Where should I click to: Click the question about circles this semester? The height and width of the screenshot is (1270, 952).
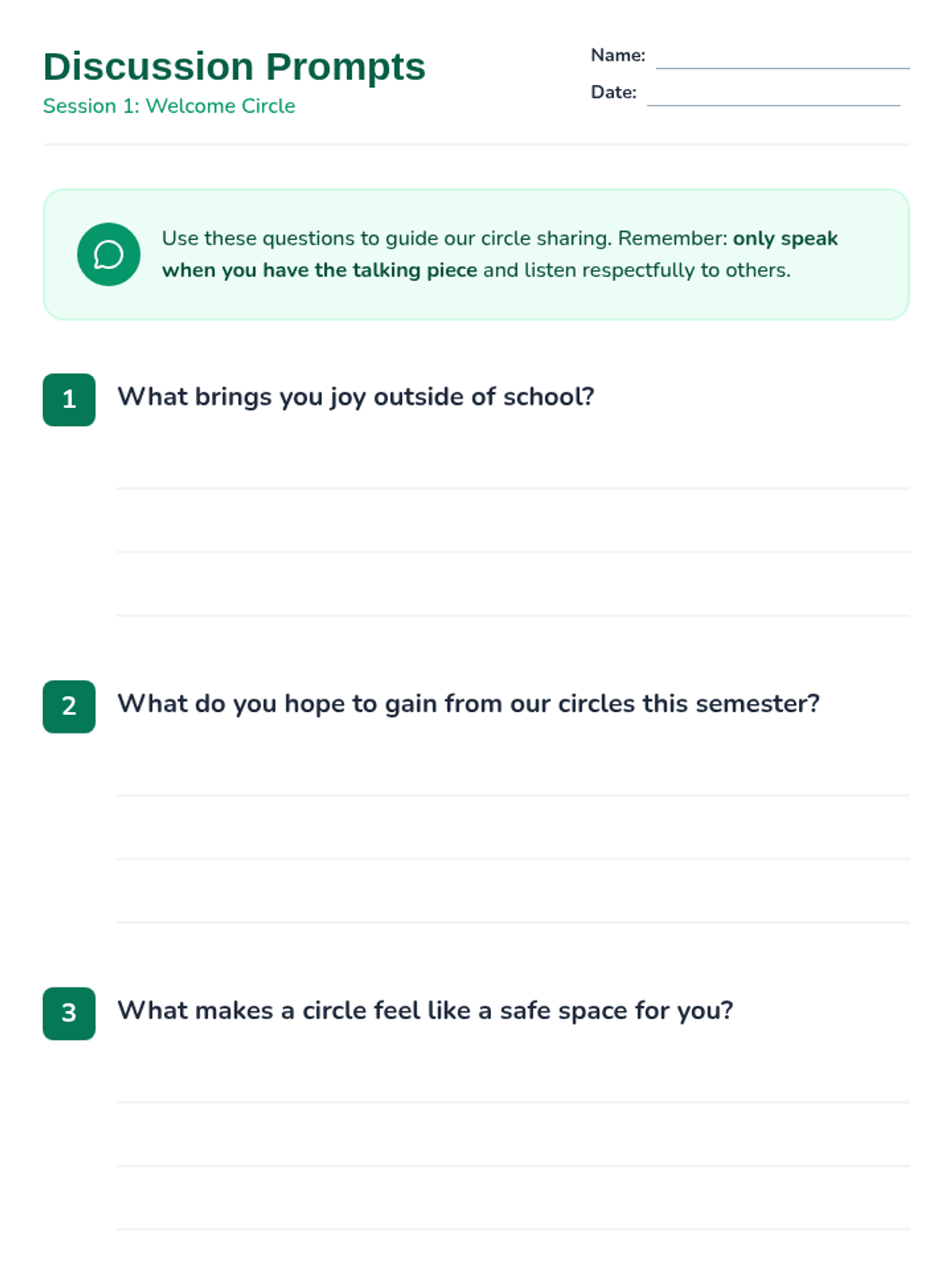(x=468, y=704)
